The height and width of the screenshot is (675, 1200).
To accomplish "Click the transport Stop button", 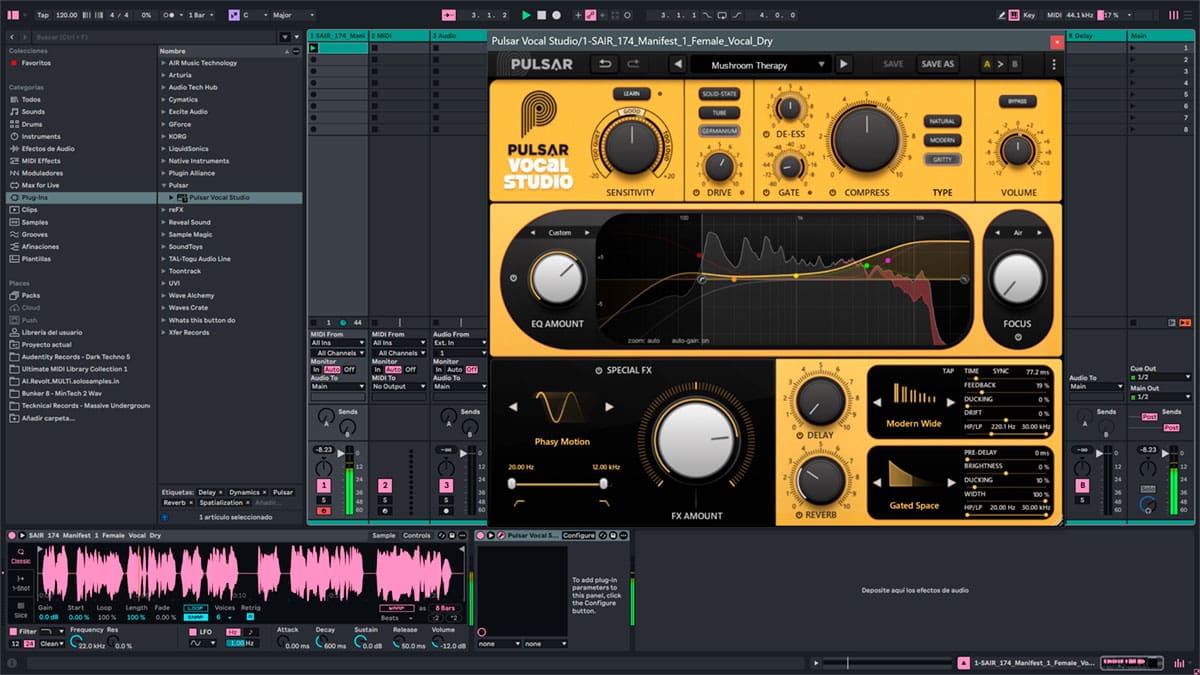I will 541,15.
